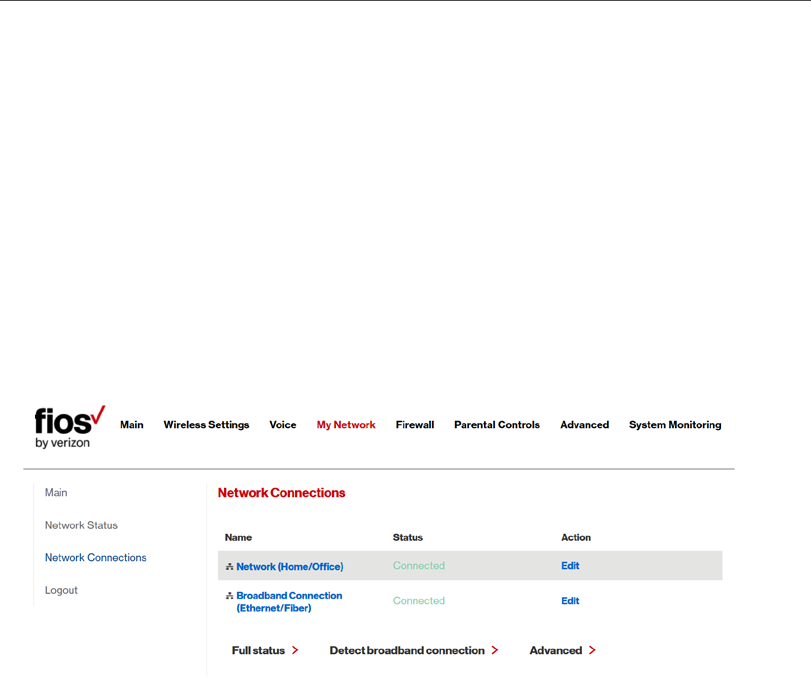811x686 pixels.
Task: Select Main in the left sidebar
Action: 56,493
